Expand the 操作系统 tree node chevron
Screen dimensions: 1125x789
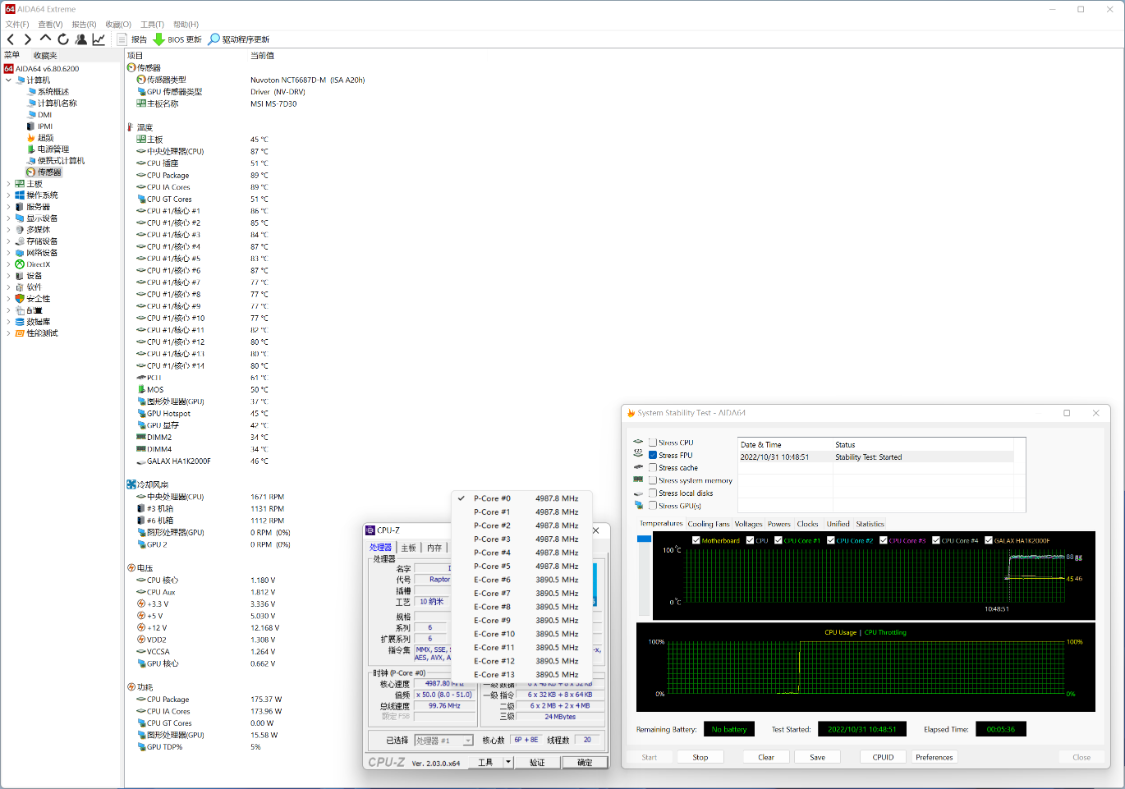coord(9,195)
